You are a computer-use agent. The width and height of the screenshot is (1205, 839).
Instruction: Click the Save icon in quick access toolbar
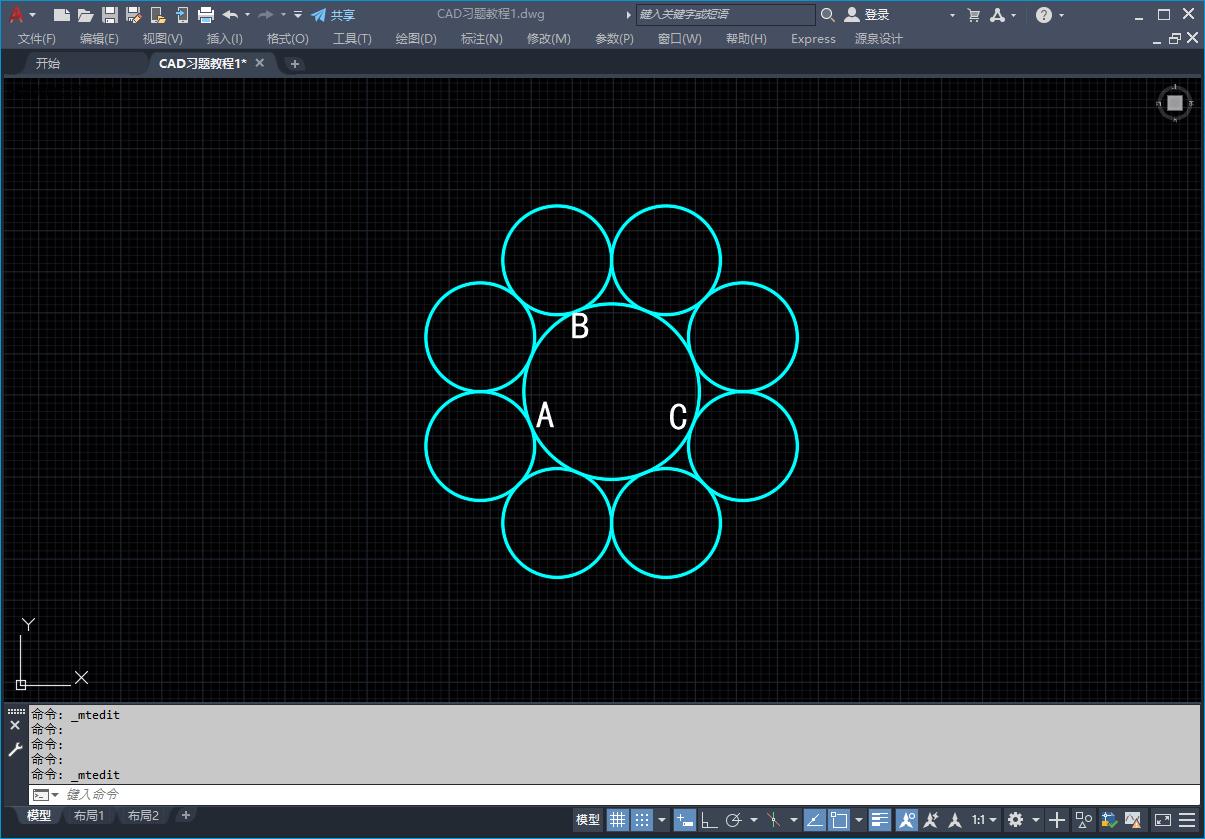point(110,15)
